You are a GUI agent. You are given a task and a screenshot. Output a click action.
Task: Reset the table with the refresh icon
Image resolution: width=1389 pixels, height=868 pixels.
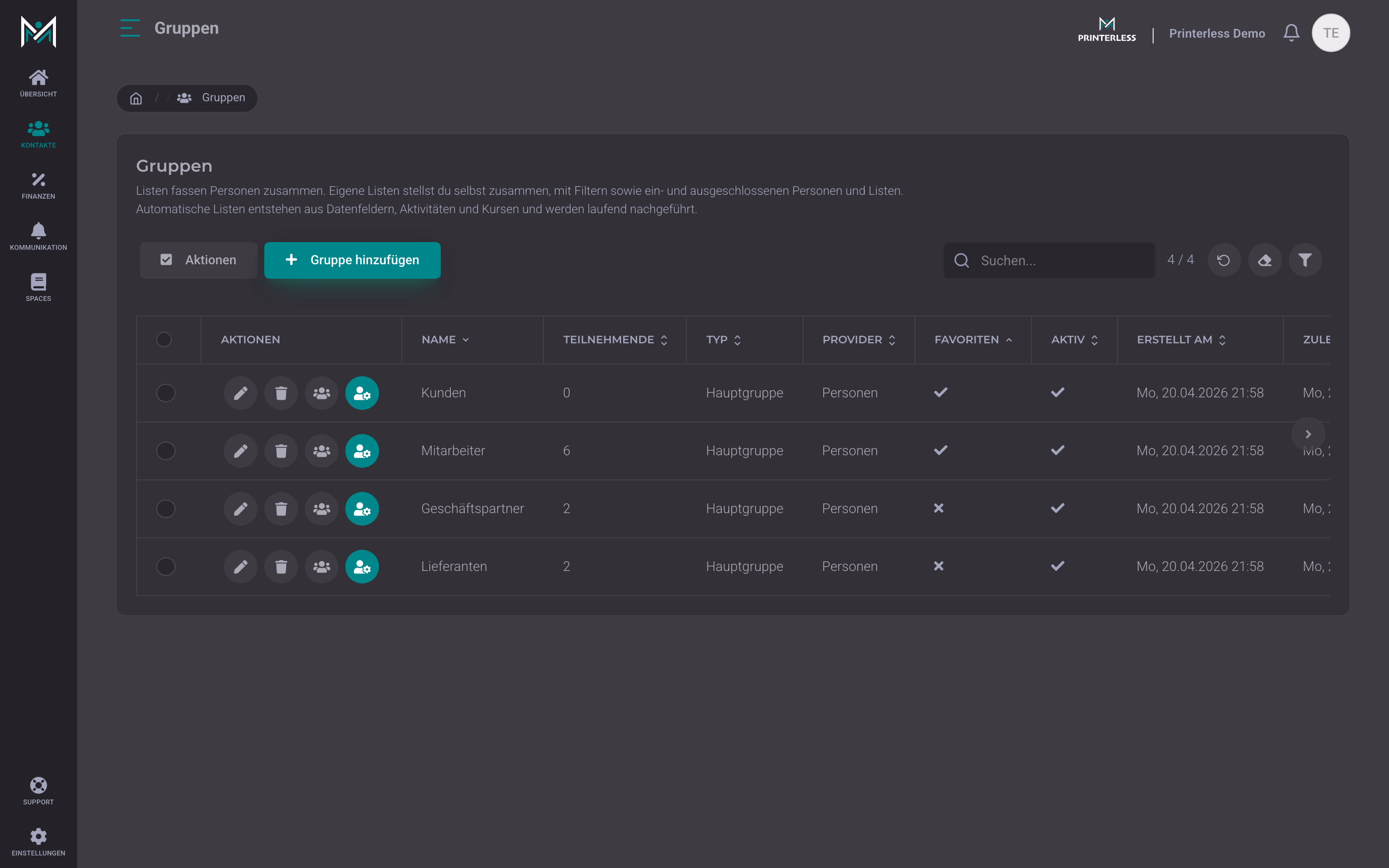tap(1224, 260)
